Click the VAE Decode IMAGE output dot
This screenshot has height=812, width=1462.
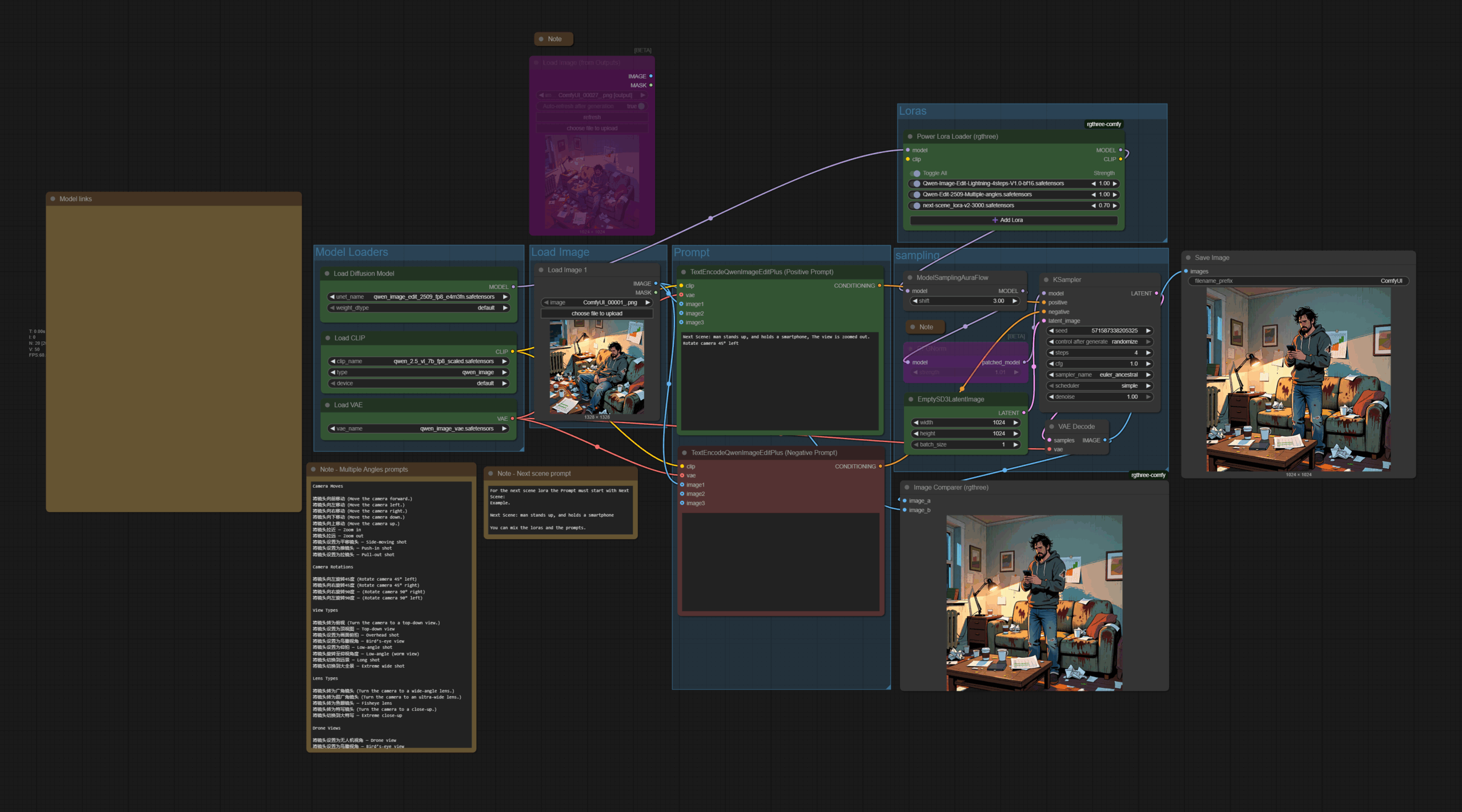[x=1104, y=440]
